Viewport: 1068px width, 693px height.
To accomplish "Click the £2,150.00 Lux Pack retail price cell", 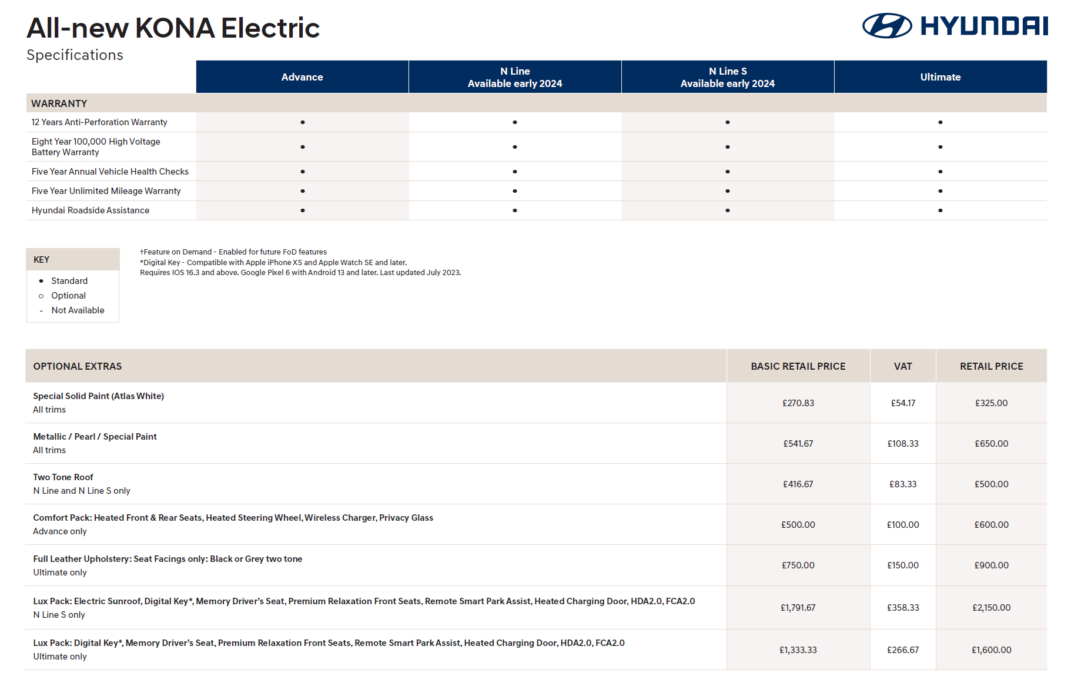I will (990, 607).
